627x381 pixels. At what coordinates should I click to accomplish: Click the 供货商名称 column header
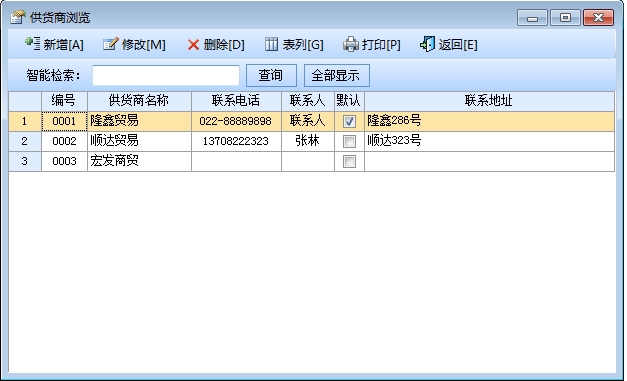(x=139, y=101)
